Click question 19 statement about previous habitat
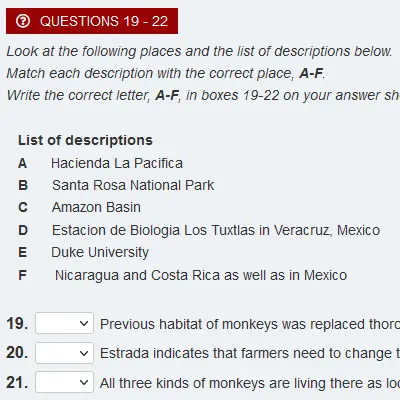The height and width of the screenshot is (400, 400). (250, 324)
